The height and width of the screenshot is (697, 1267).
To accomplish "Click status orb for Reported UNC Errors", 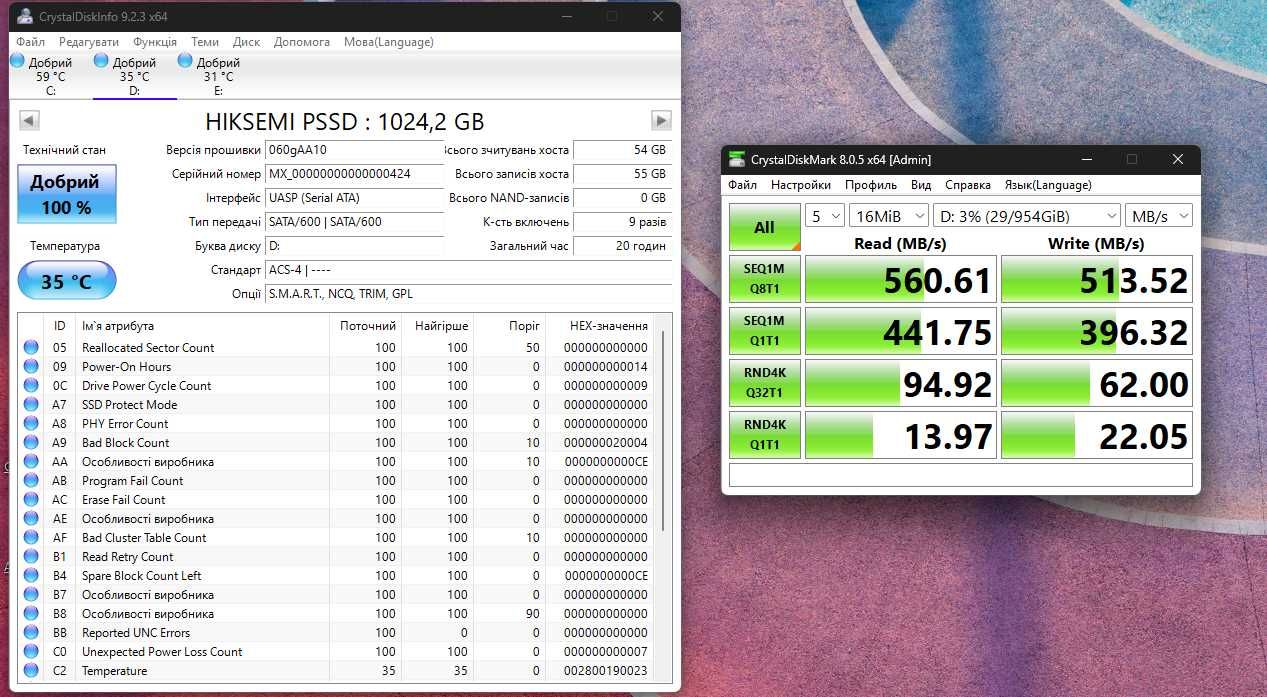I will 31,633.
